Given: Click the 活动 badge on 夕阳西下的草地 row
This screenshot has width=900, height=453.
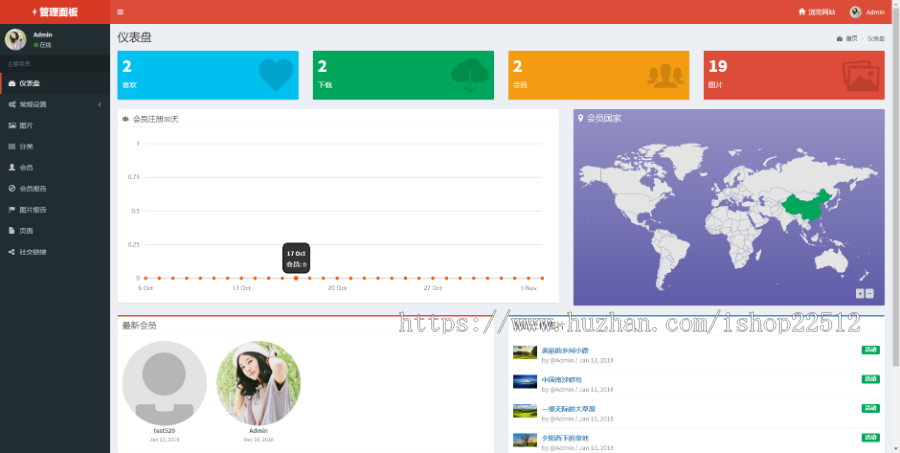Looking at the screenshot, I should (x=870, y=437).
